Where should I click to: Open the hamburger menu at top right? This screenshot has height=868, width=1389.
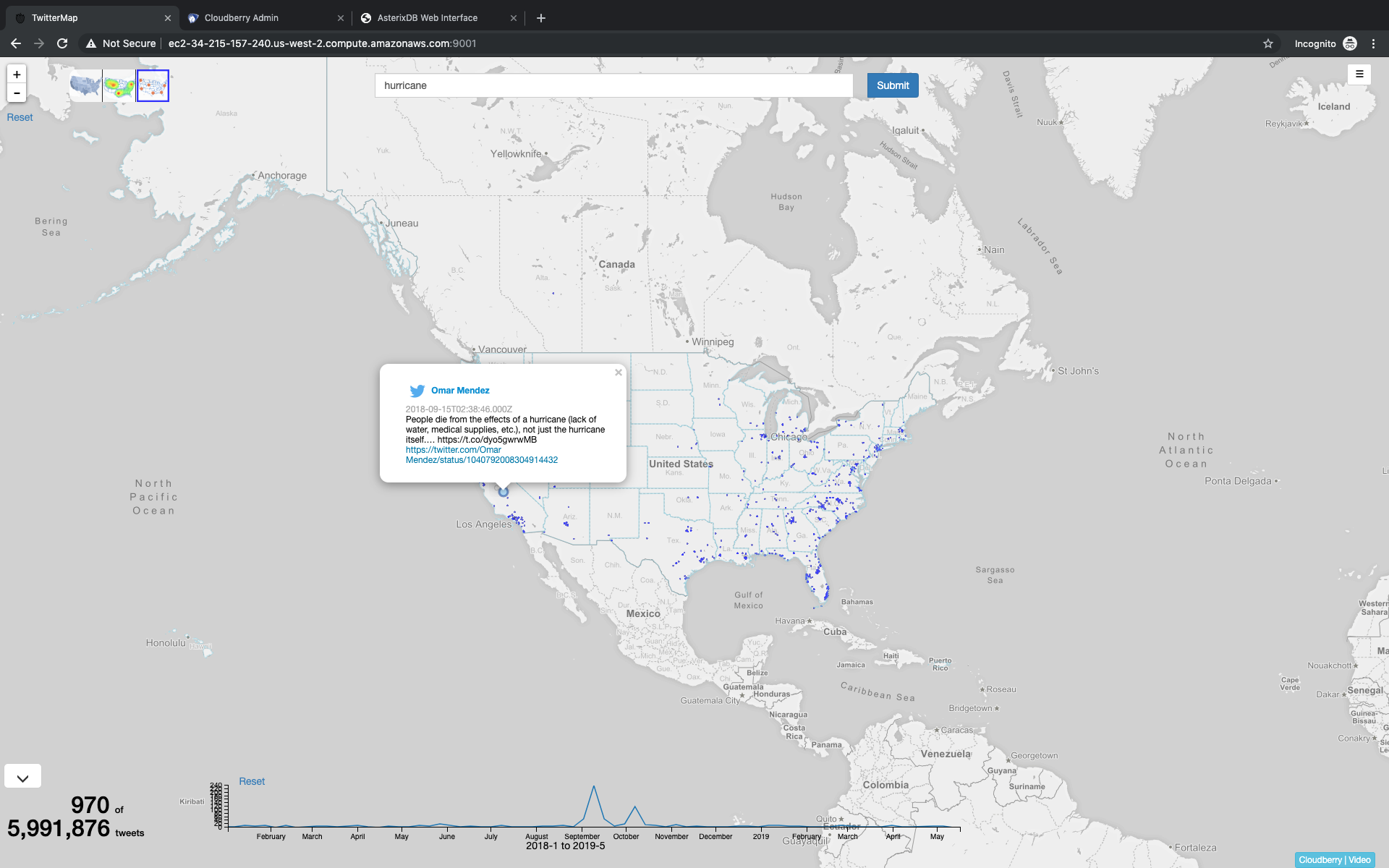1359,74
